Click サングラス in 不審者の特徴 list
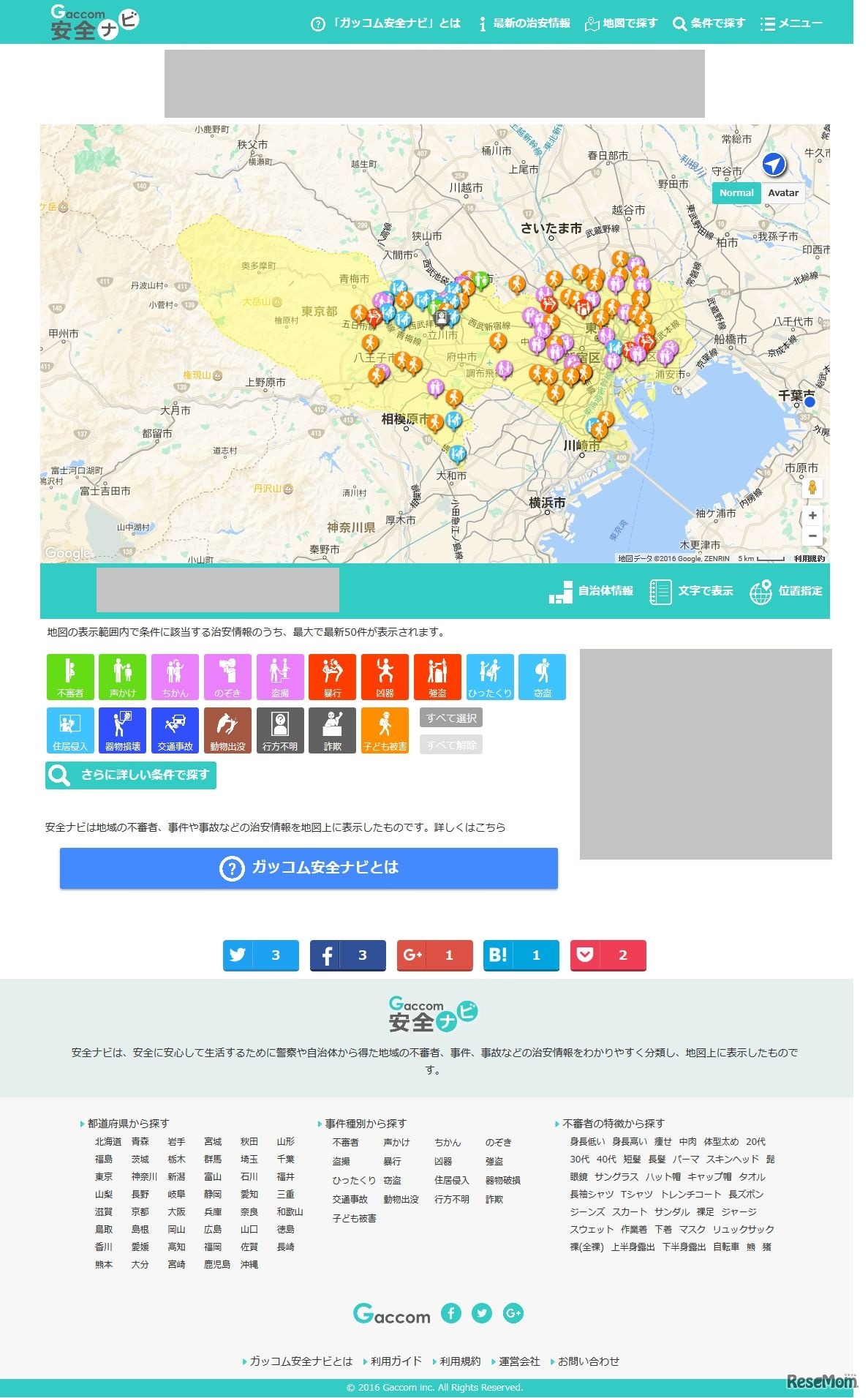 pyautogui.click(x=616, y=1177)
